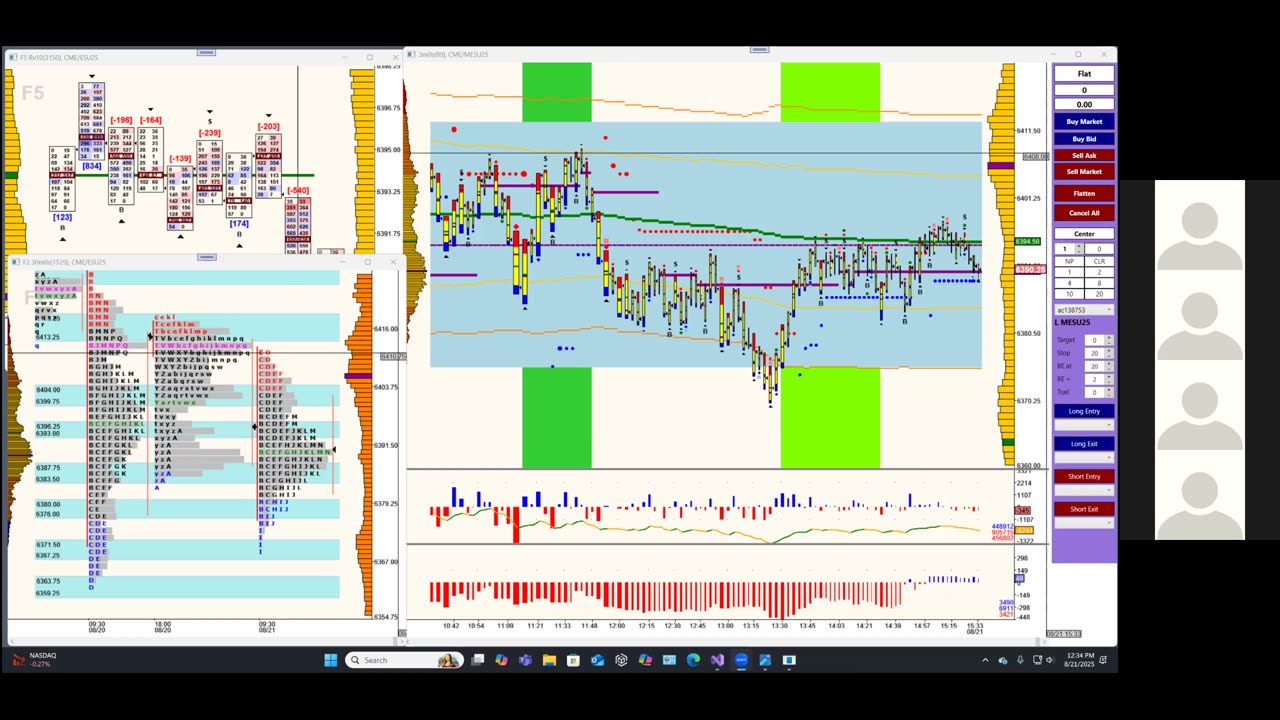Click Sell Ask order button
This screenshot has height=720, width=1280.
(x=1084, y=155)
